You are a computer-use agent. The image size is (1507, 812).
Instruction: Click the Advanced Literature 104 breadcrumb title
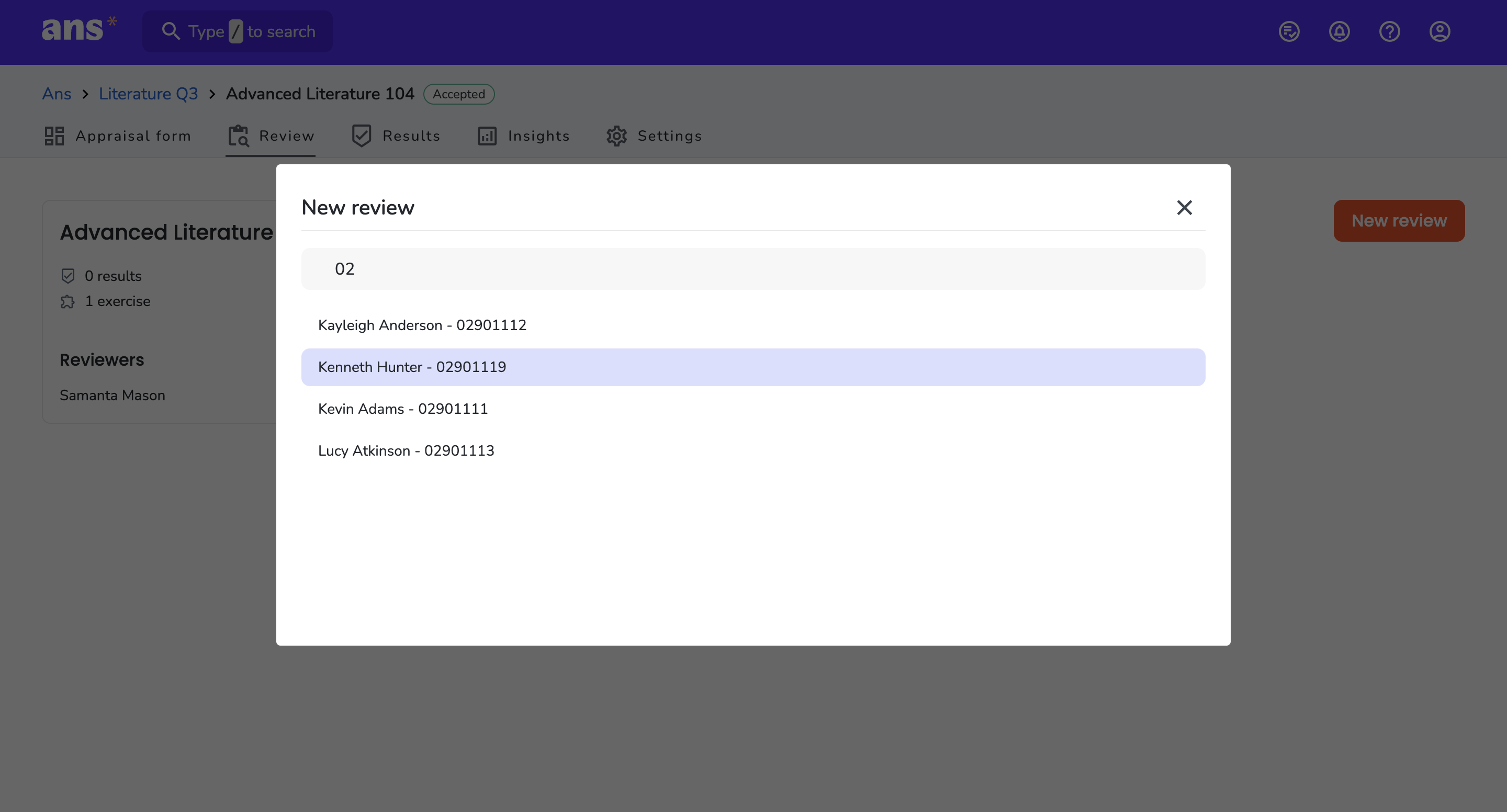(320, 94)
